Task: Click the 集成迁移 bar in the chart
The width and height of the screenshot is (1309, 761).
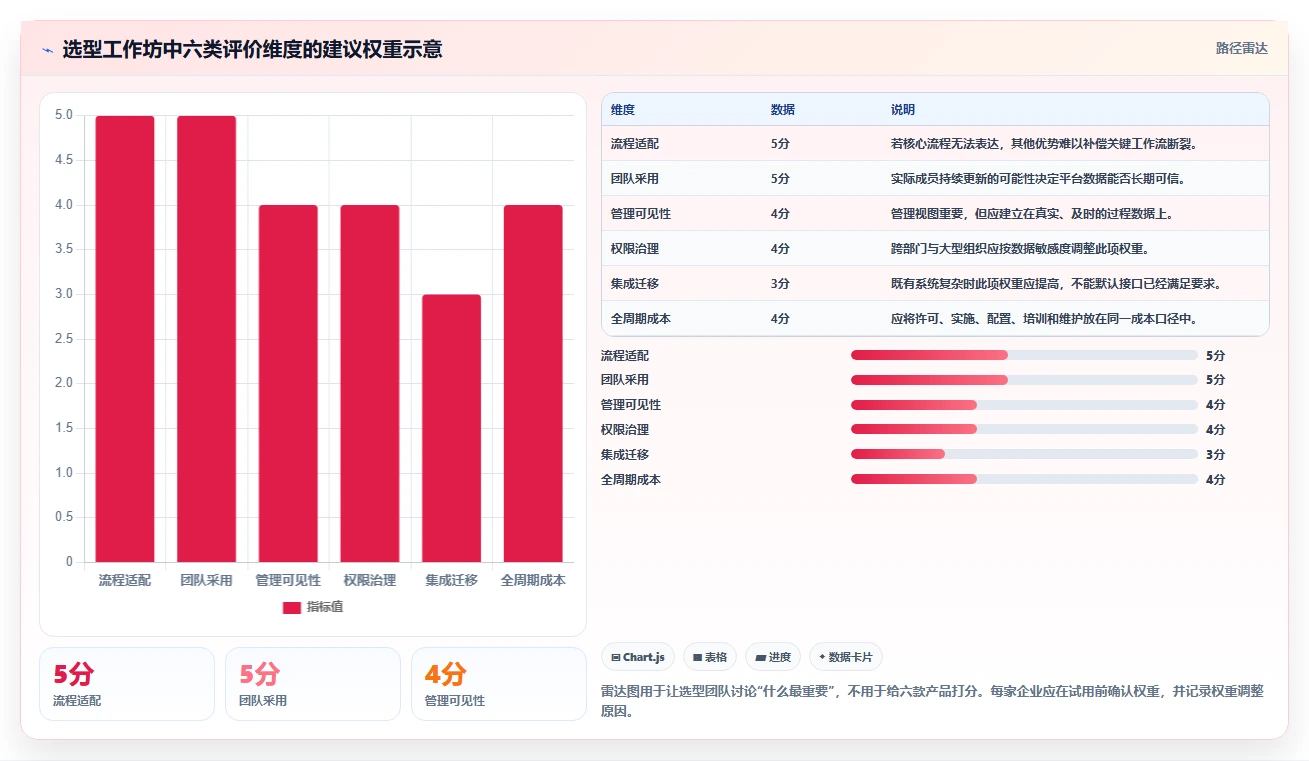Action: [x=451, y=428]
